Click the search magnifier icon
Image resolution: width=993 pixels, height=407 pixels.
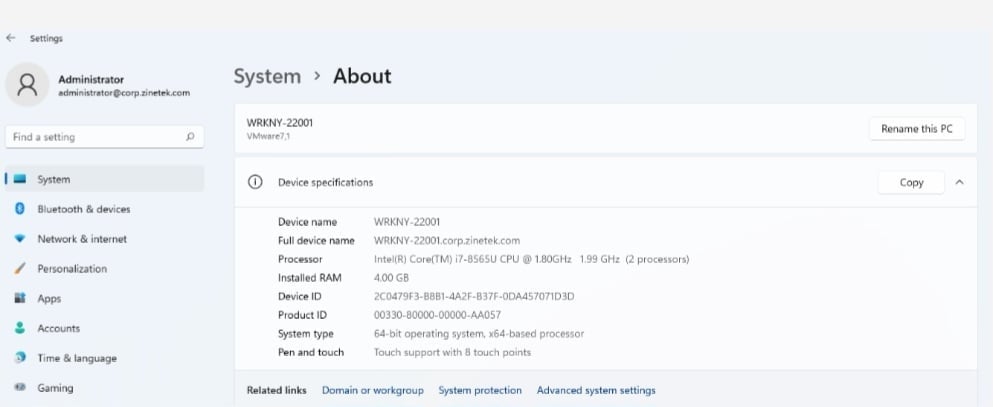pyautogui.click(x=190, y=137)
